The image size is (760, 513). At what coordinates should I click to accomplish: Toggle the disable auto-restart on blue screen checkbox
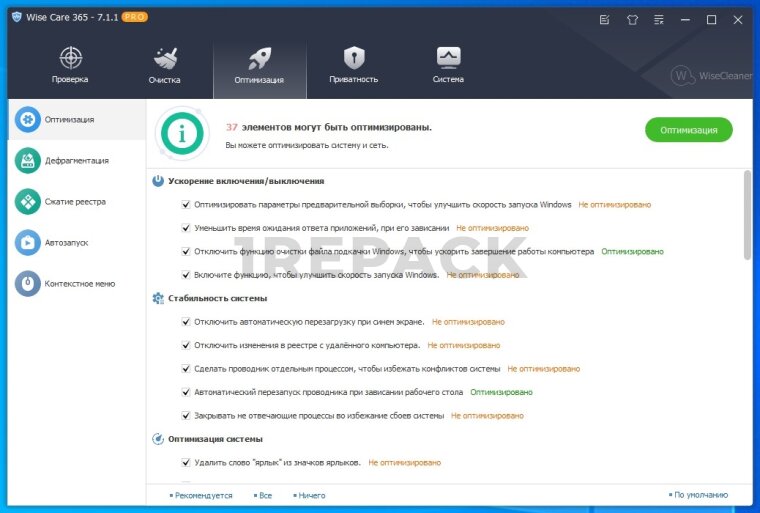[186, 322]
